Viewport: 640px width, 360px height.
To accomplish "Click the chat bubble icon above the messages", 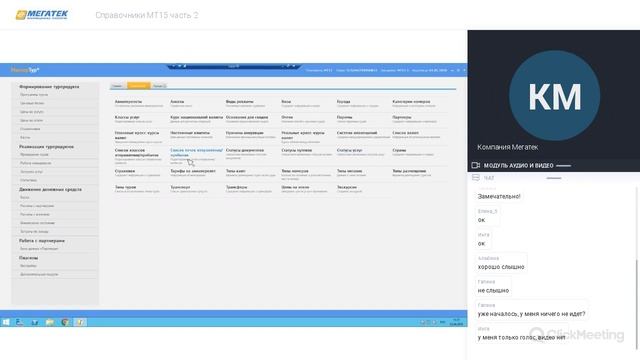I will pyautogui.click(x=476, y=178).
